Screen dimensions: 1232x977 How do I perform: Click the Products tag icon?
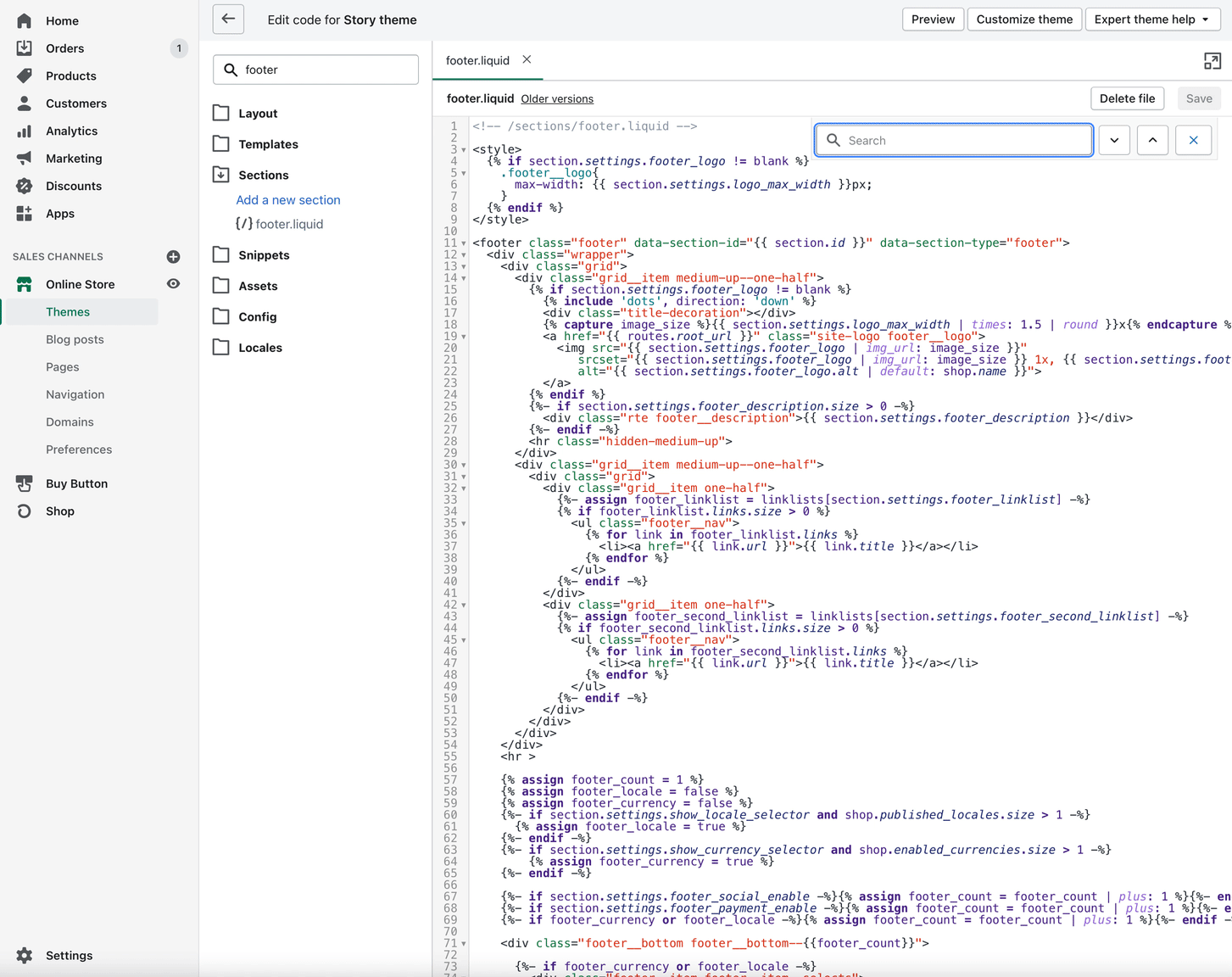[25, 75]
